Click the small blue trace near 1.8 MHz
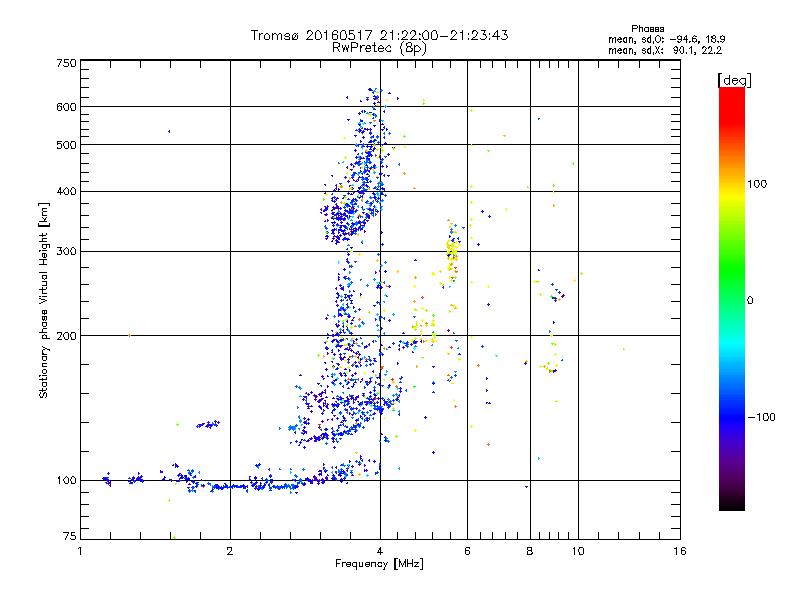The width and height of the screenshot is (800, 600). coord(208,424)
